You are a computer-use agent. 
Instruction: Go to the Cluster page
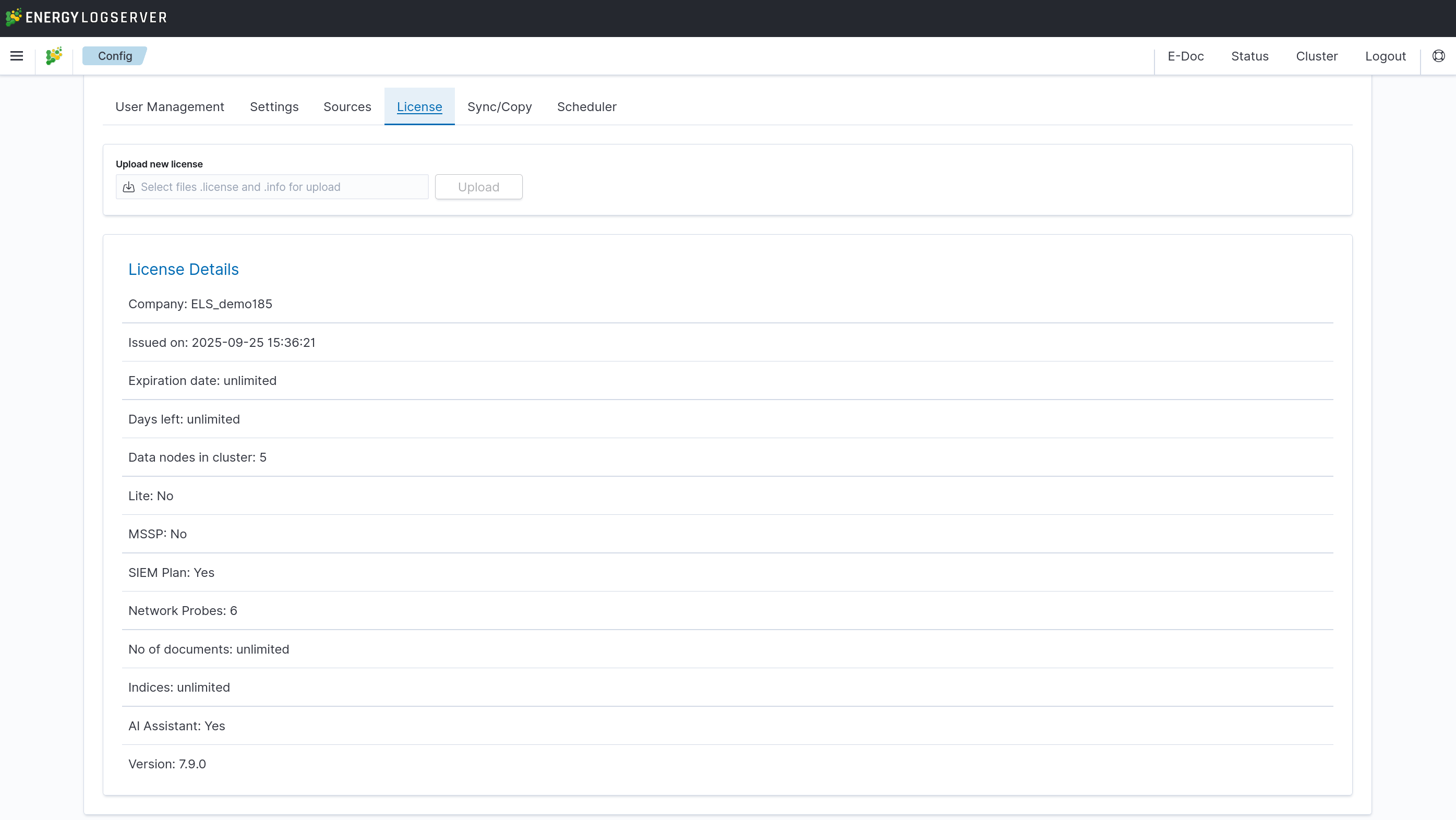[1316, 56]
